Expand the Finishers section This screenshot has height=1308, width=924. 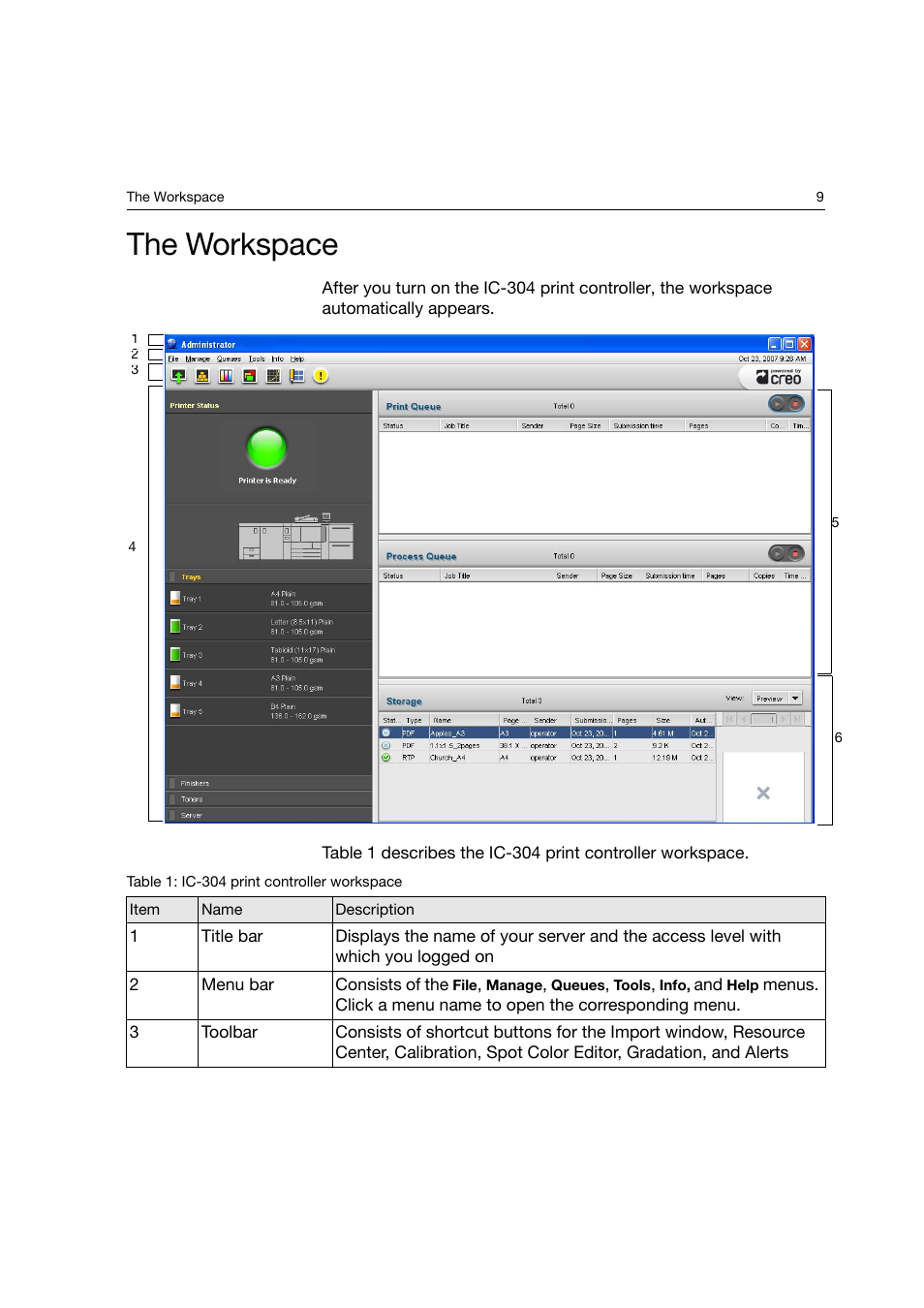tap(269, 783)
